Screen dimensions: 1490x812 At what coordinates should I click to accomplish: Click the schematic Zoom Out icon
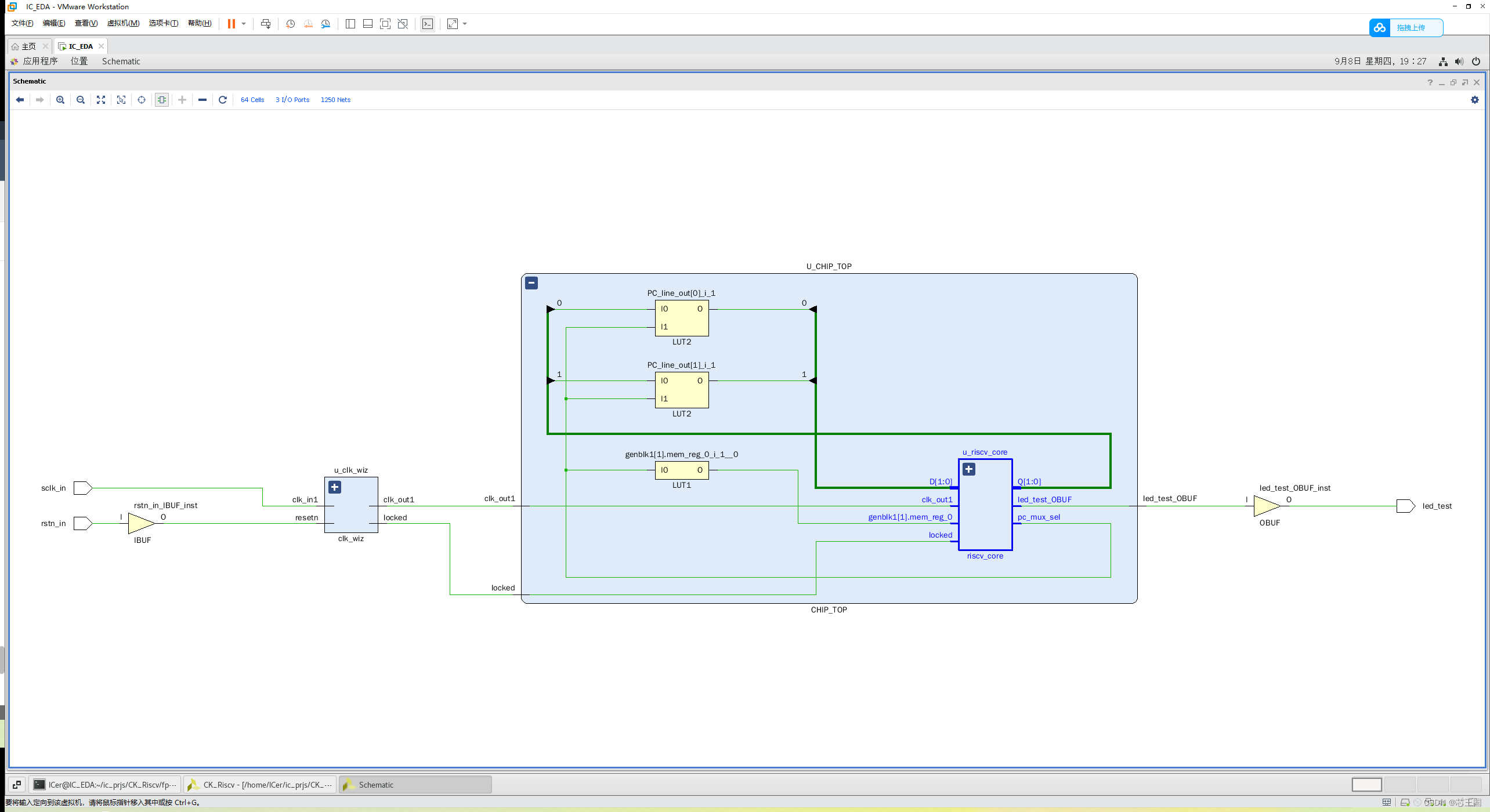pyautogui.click(x=81, y=100)
